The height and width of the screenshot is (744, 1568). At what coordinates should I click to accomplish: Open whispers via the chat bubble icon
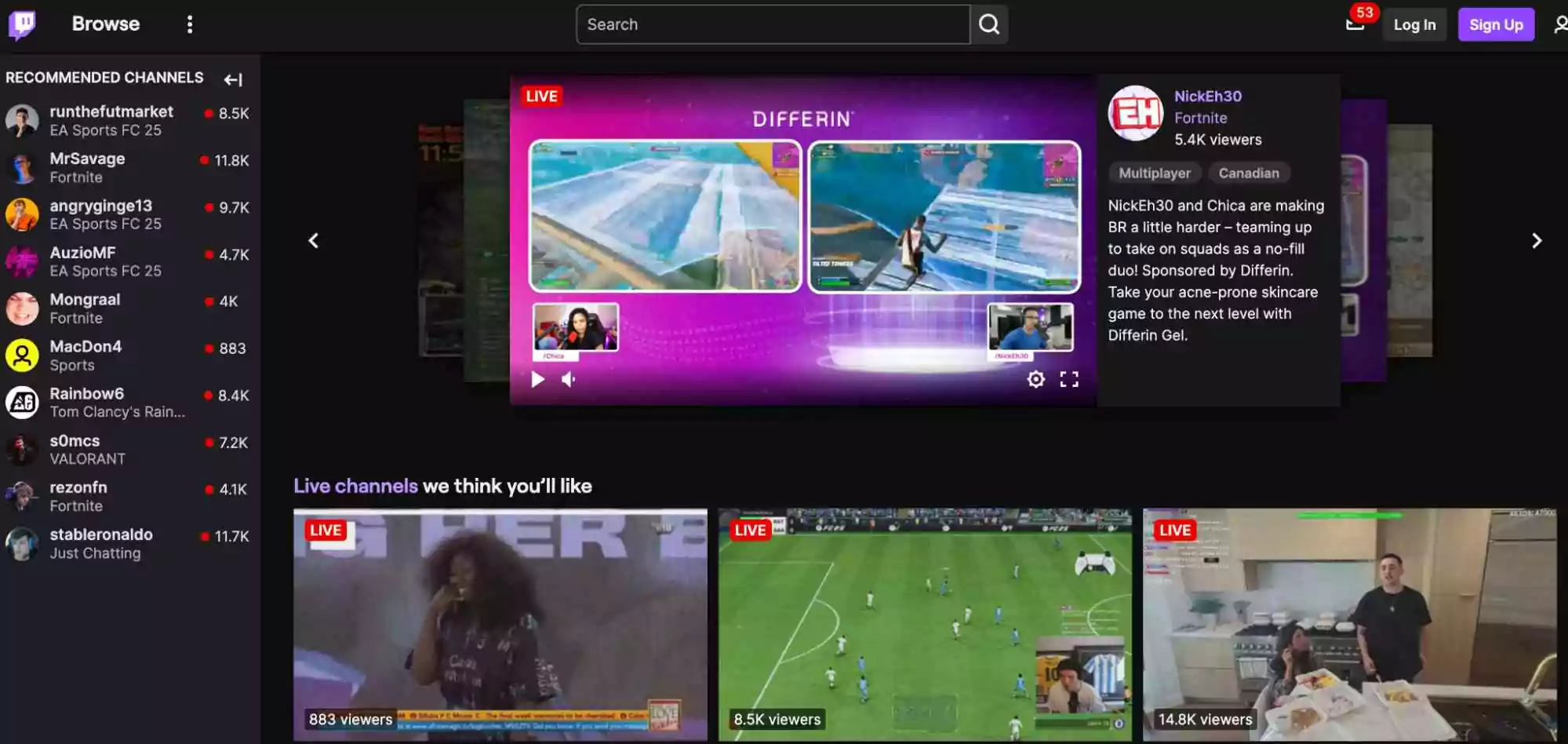(x=1356, y=24)
